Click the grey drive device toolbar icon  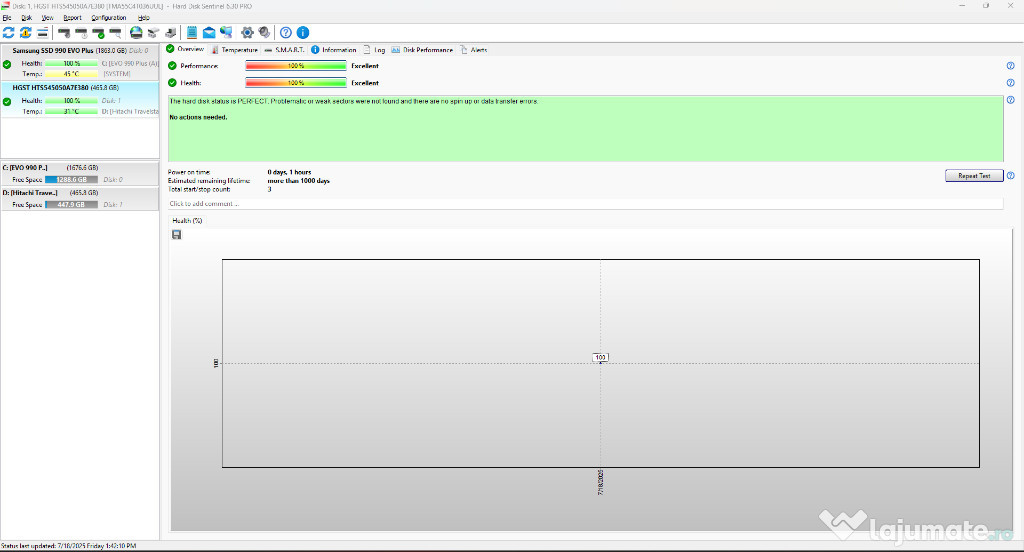click(153, 33)
